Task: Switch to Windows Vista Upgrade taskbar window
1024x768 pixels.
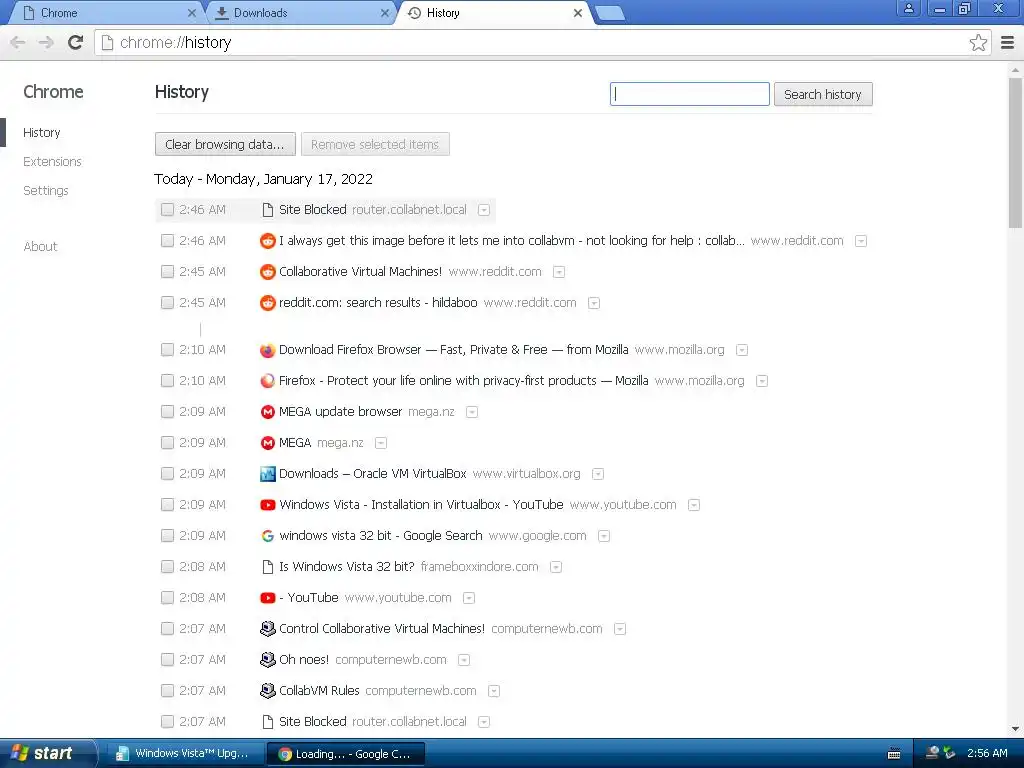Action: [184, 754]
